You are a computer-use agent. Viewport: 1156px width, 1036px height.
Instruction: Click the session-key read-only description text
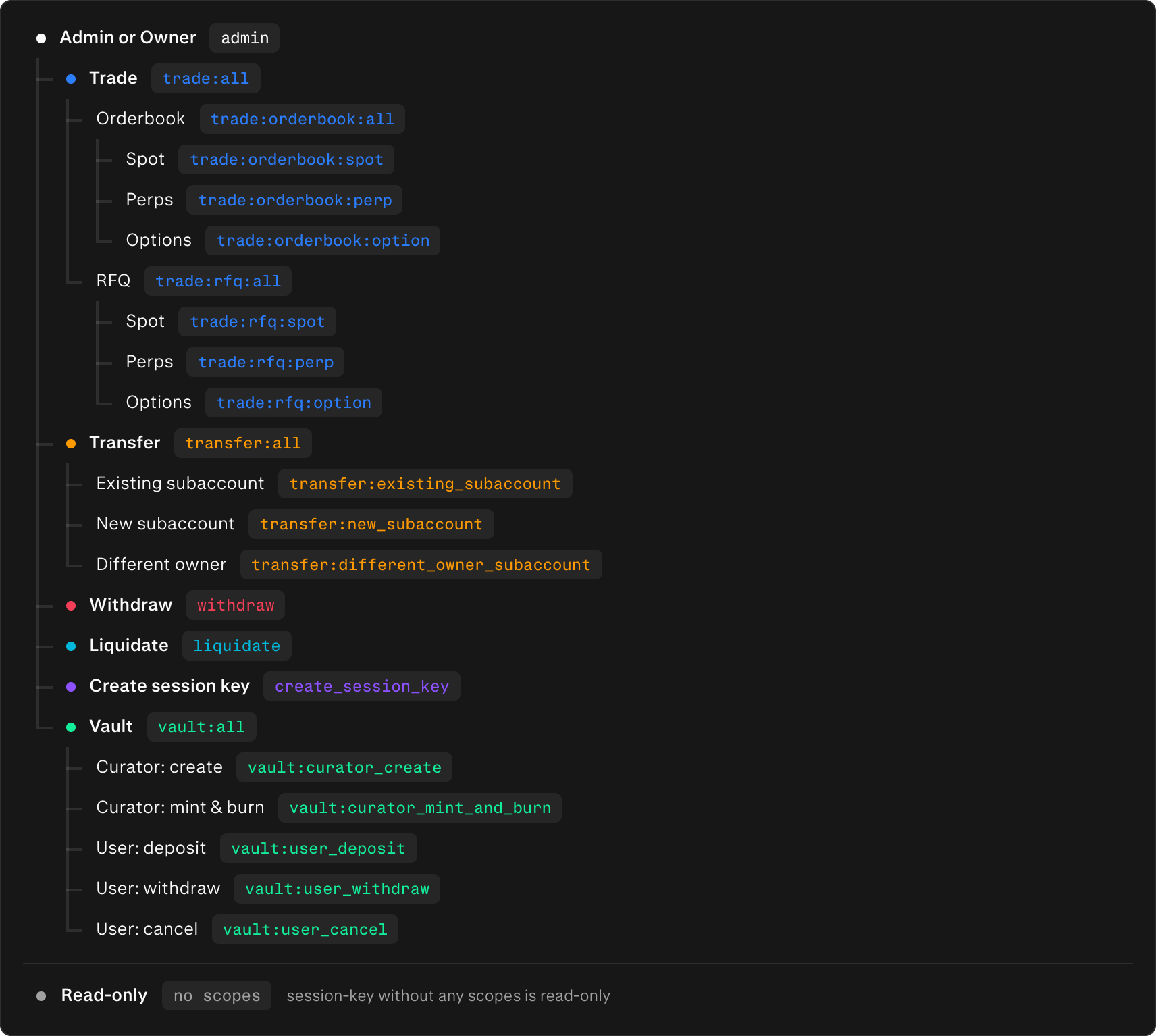(448, 996)
